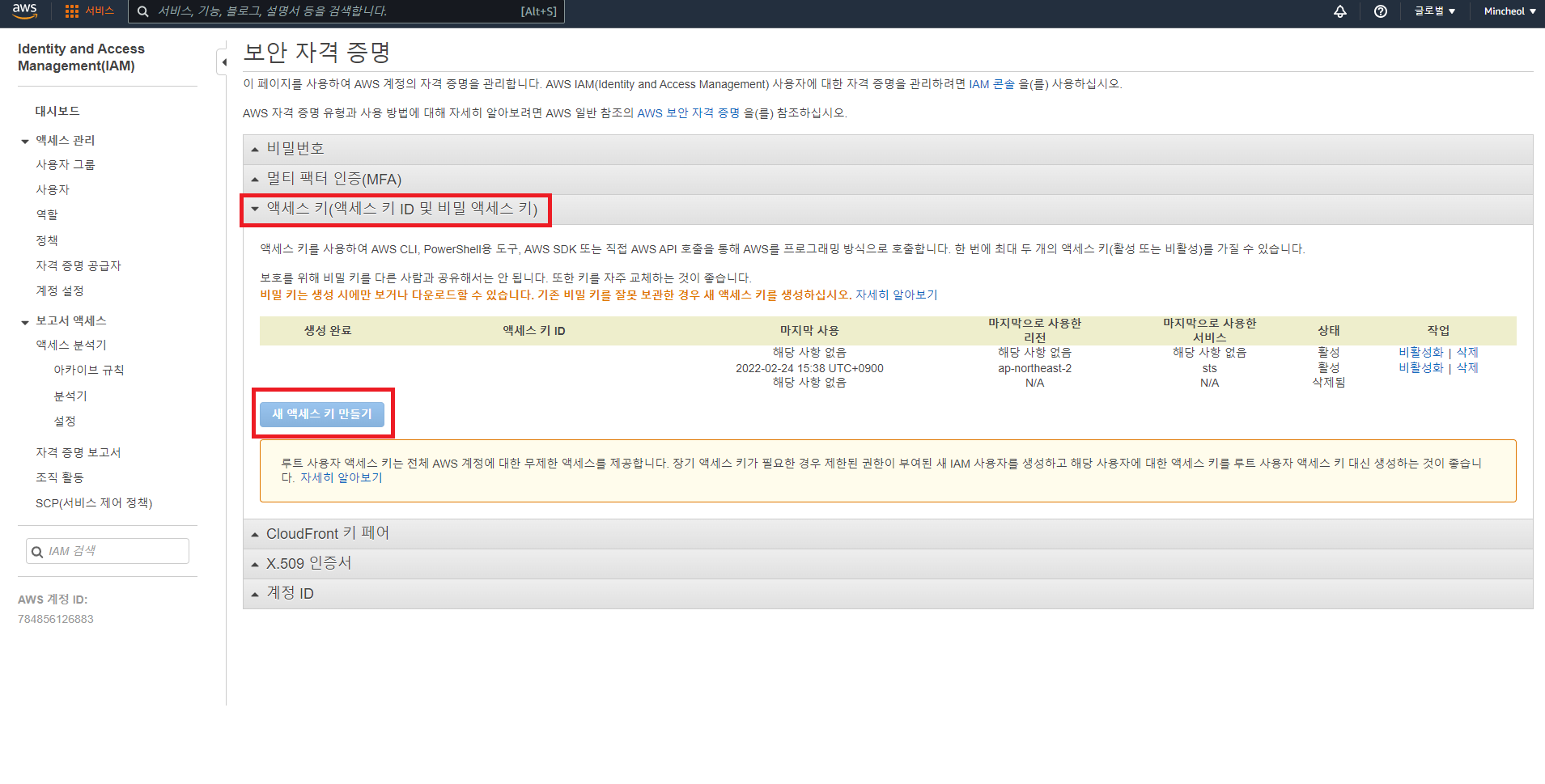Viewport: 1545px width, 784px height.
Task: Click 새 액세스 키 만들기 button
Action: (x=322, y=413)
